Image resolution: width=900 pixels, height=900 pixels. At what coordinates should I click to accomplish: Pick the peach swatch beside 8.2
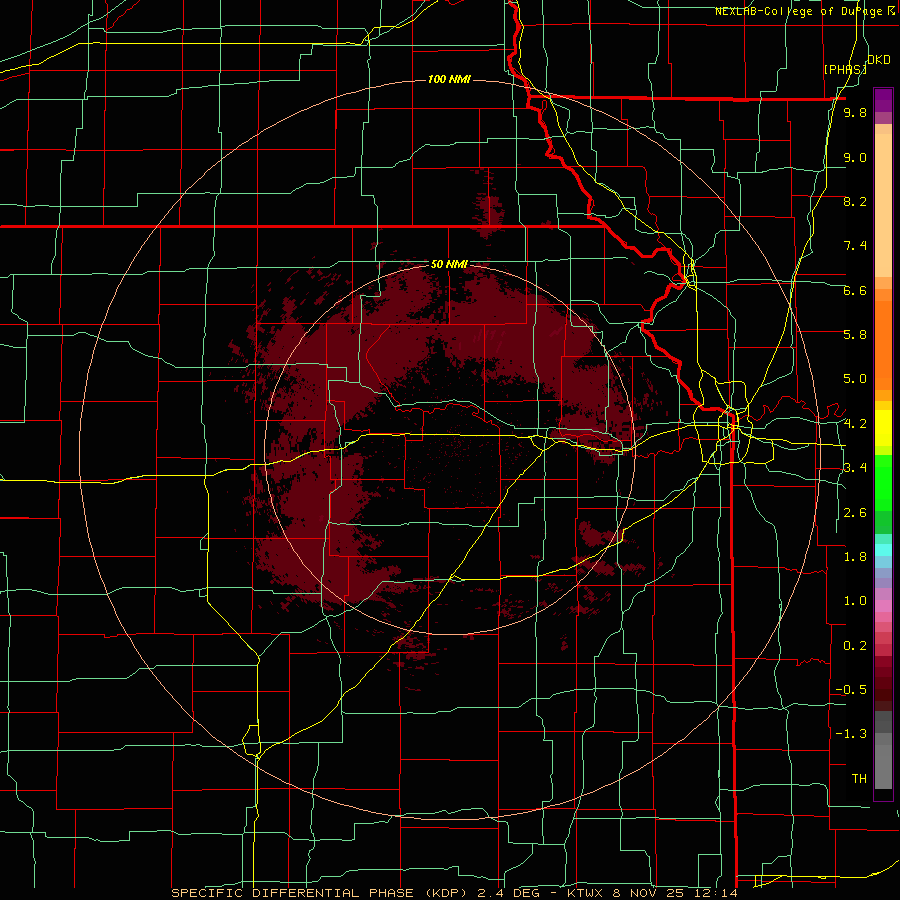tap(883, 205)
